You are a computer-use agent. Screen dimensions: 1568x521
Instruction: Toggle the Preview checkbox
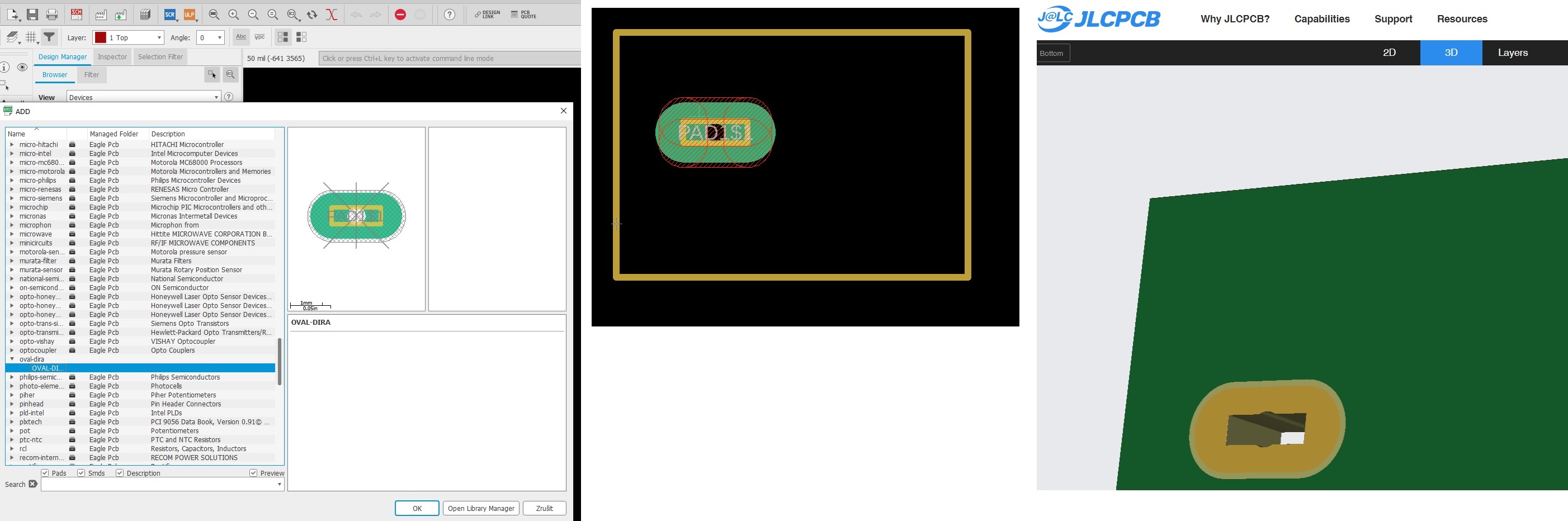pos(253,473)
